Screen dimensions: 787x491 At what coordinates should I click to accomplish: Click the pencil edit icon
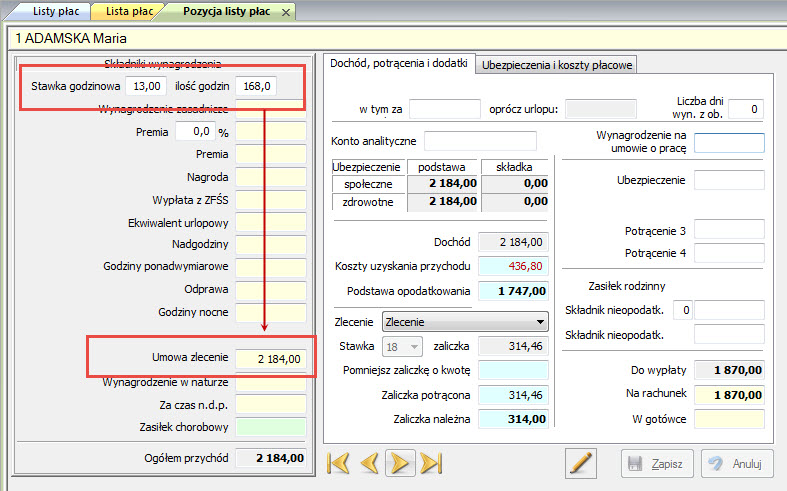click(x=580, y=463)
